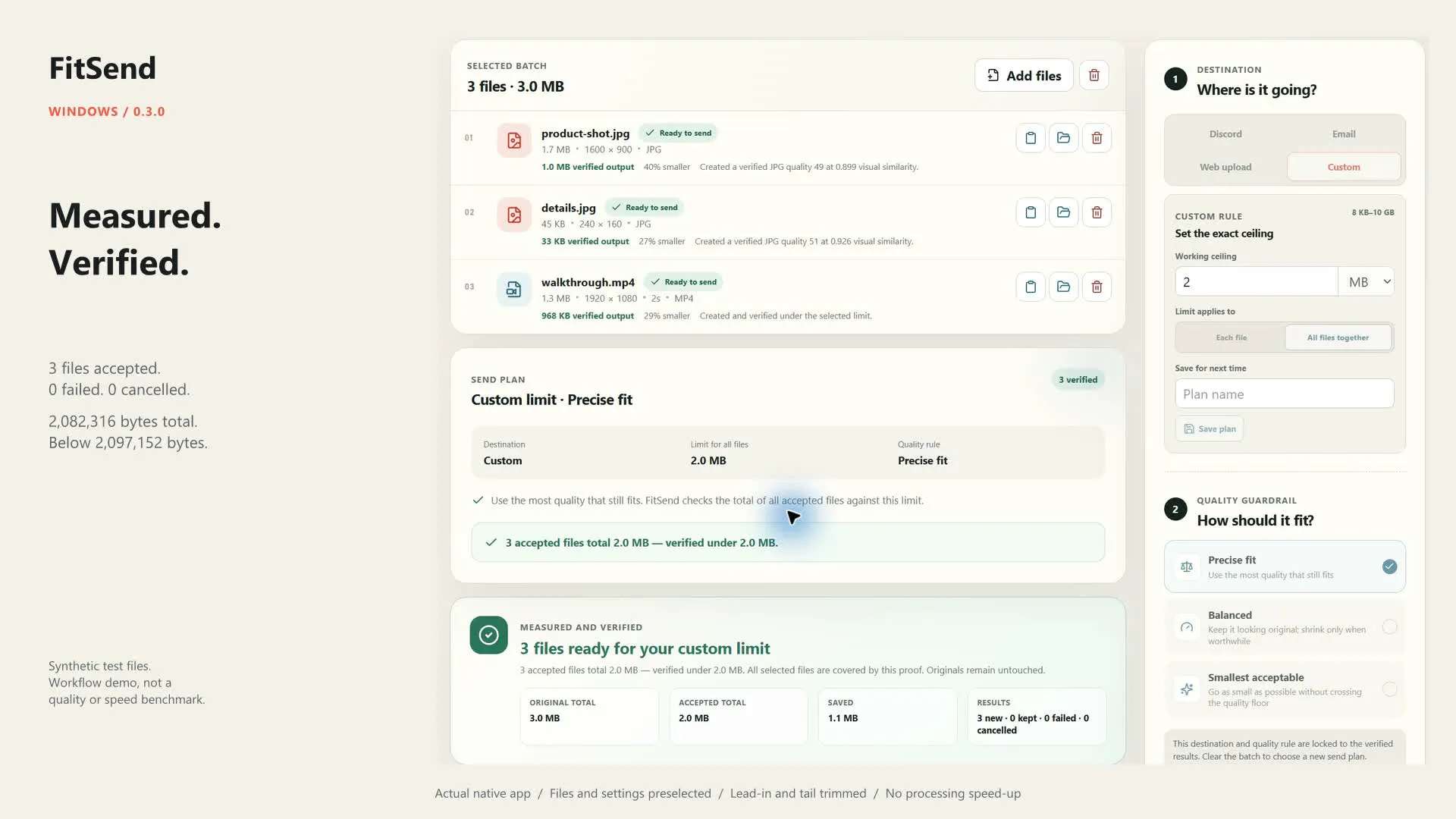Click the green verified checkmark badge icon

coord(488,635)
